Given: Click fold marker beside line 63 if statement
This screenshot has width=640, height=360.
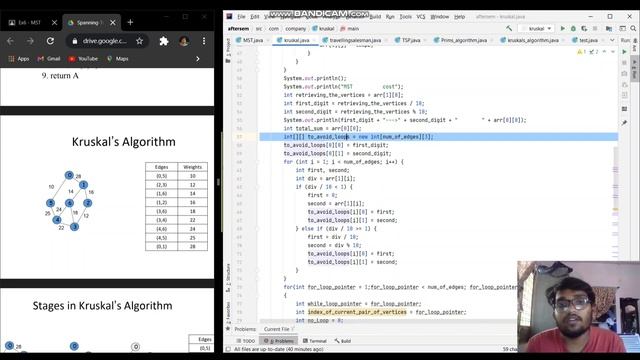Looking at the screenshot, I should 258,187.
